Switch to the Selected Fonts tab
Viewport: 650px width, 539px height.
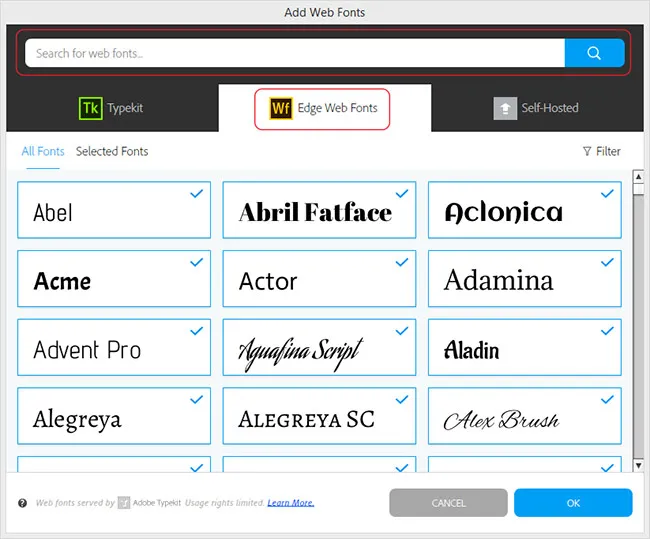click(112, 152)
